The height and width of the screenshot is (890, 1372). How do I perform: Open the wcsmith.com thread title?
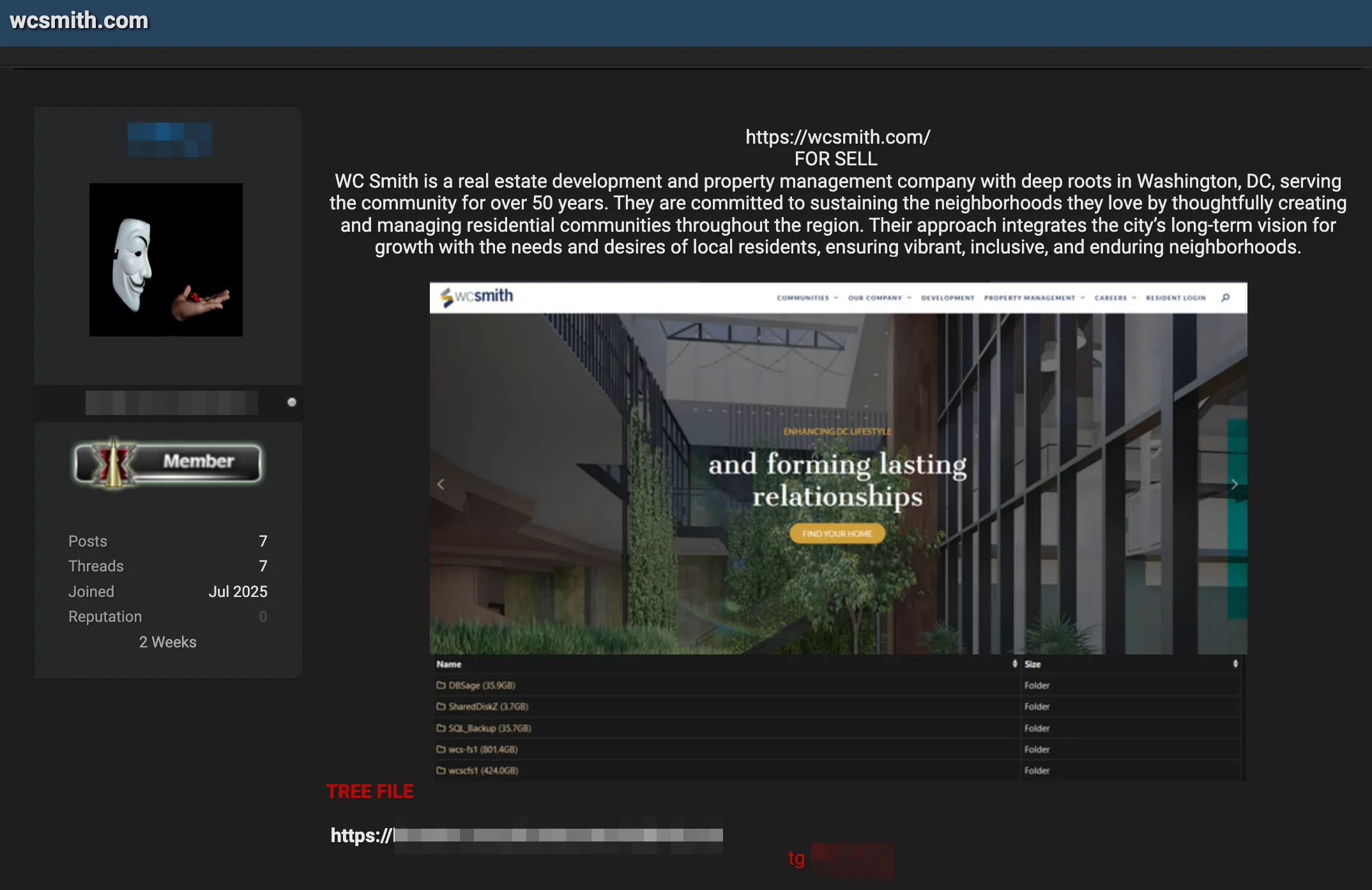pyautogui.click(x=79, y=20)
